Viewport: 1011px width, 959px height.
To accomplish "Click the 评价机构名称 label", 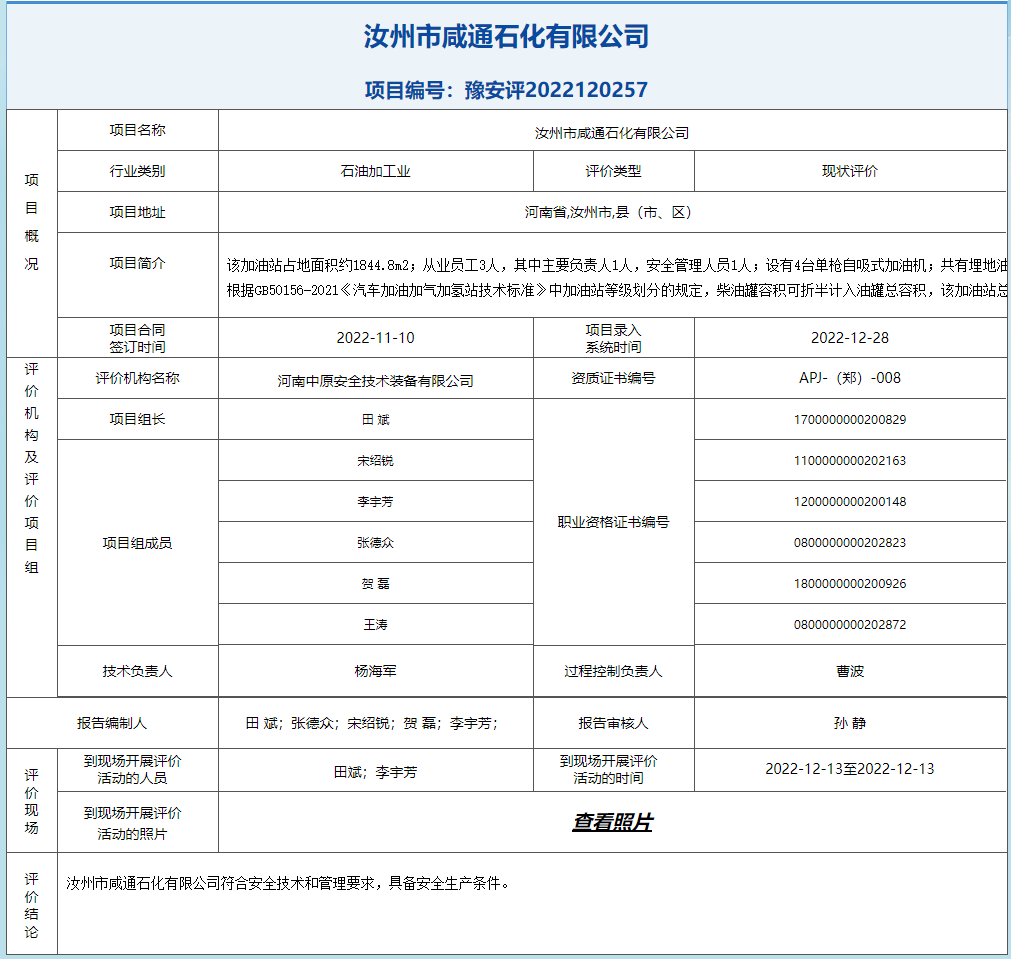I will (137, 378).
